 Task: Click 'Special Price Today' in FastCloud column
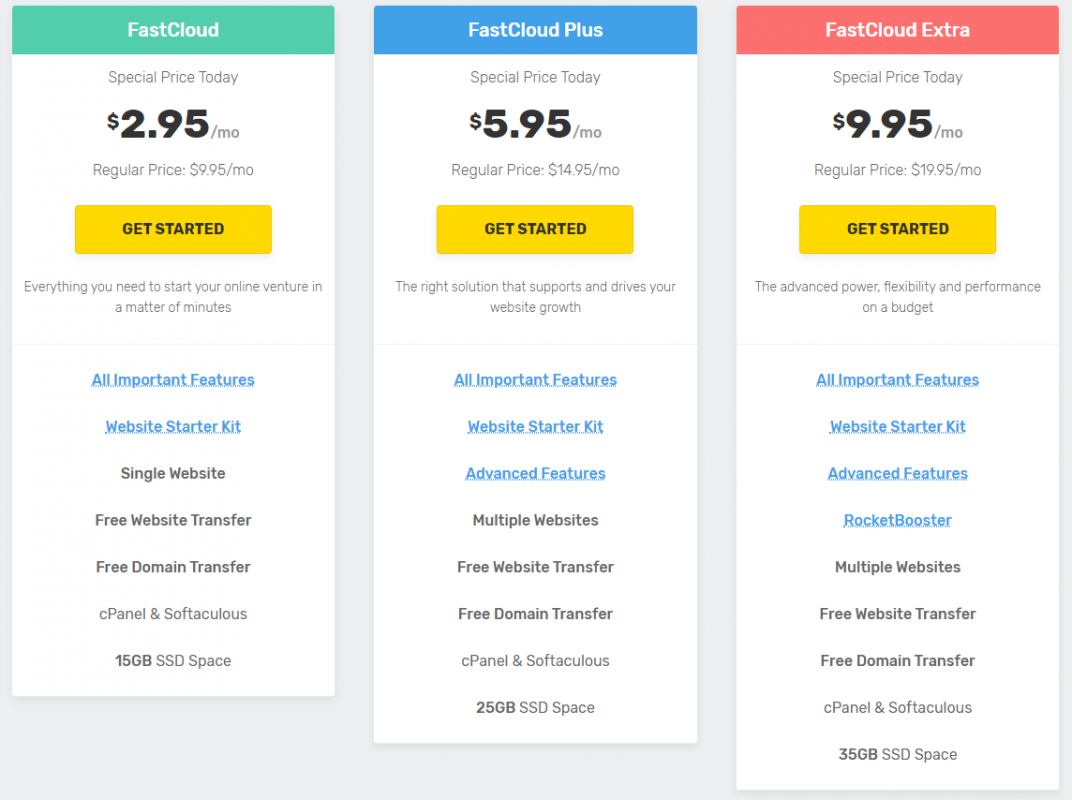173,77
